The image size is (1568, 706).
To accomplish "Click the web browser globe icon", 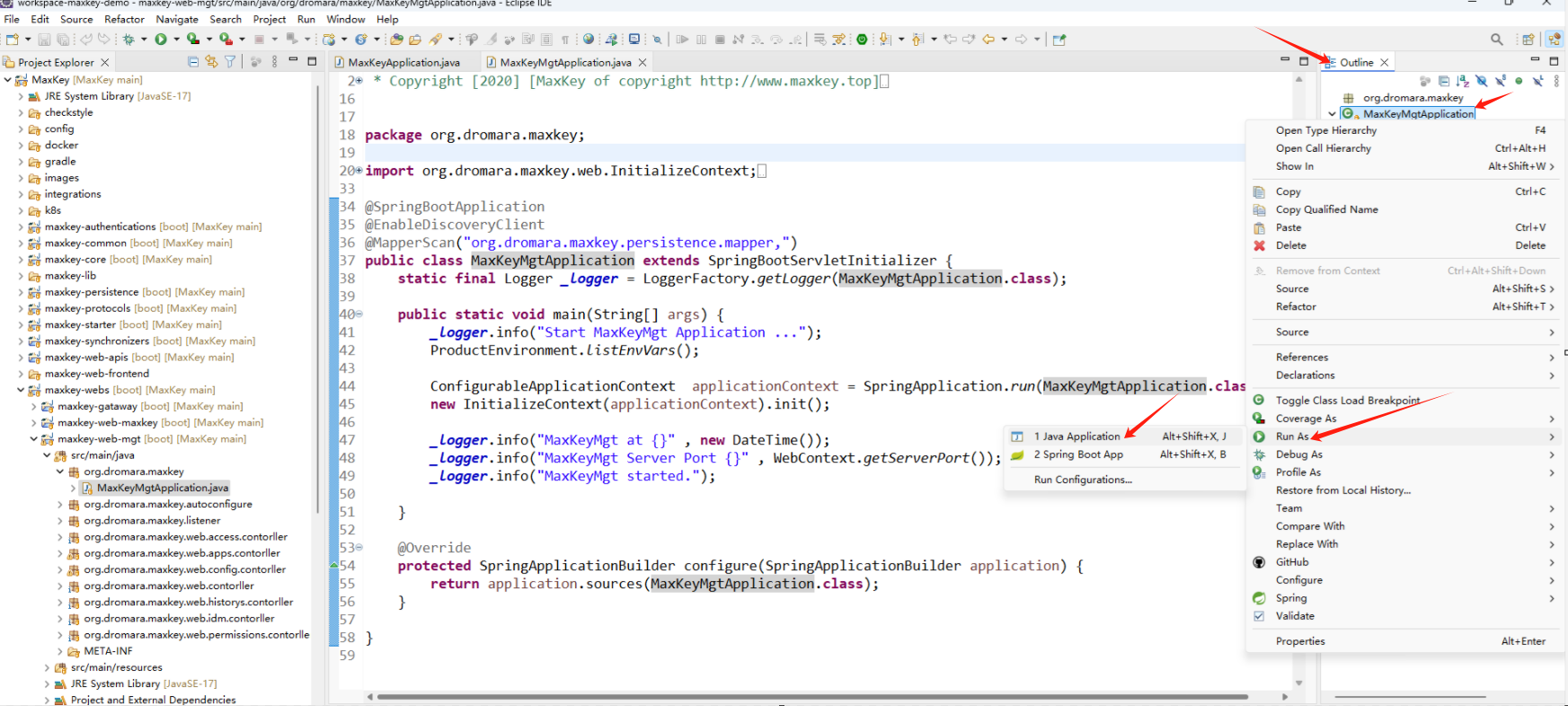I will coord(588,40).
